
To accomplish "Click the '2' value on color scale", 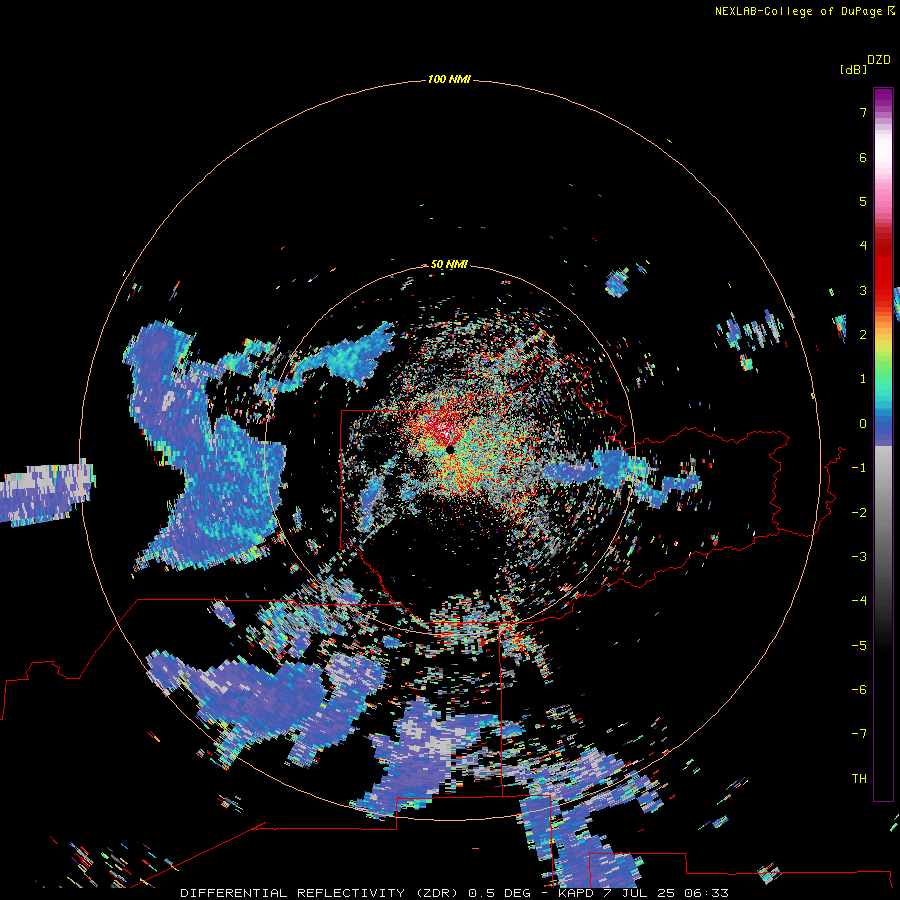I will (863, 335).
